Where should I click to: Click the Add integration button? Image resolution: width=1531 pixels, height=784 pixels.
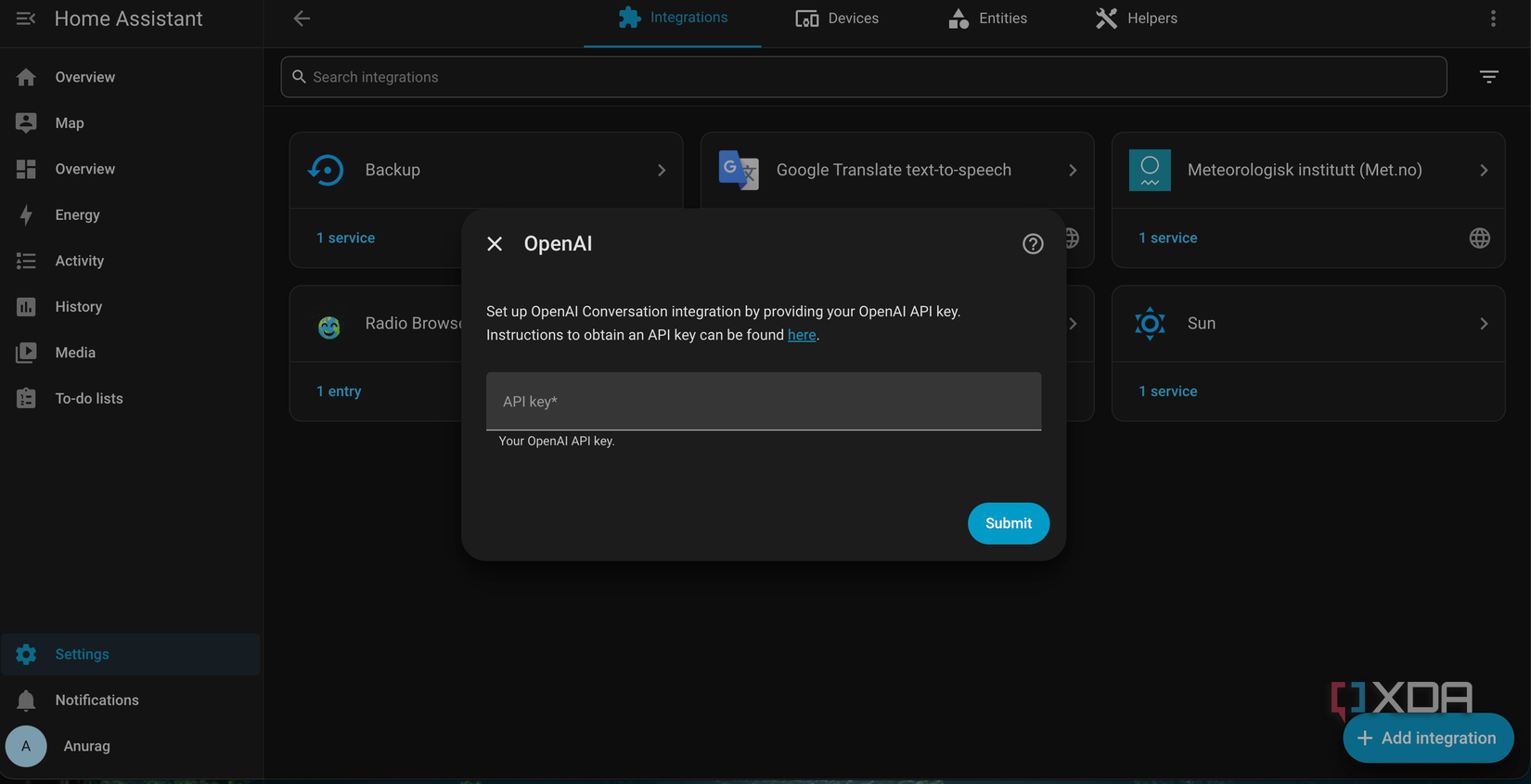click(x=1428, y=739)
